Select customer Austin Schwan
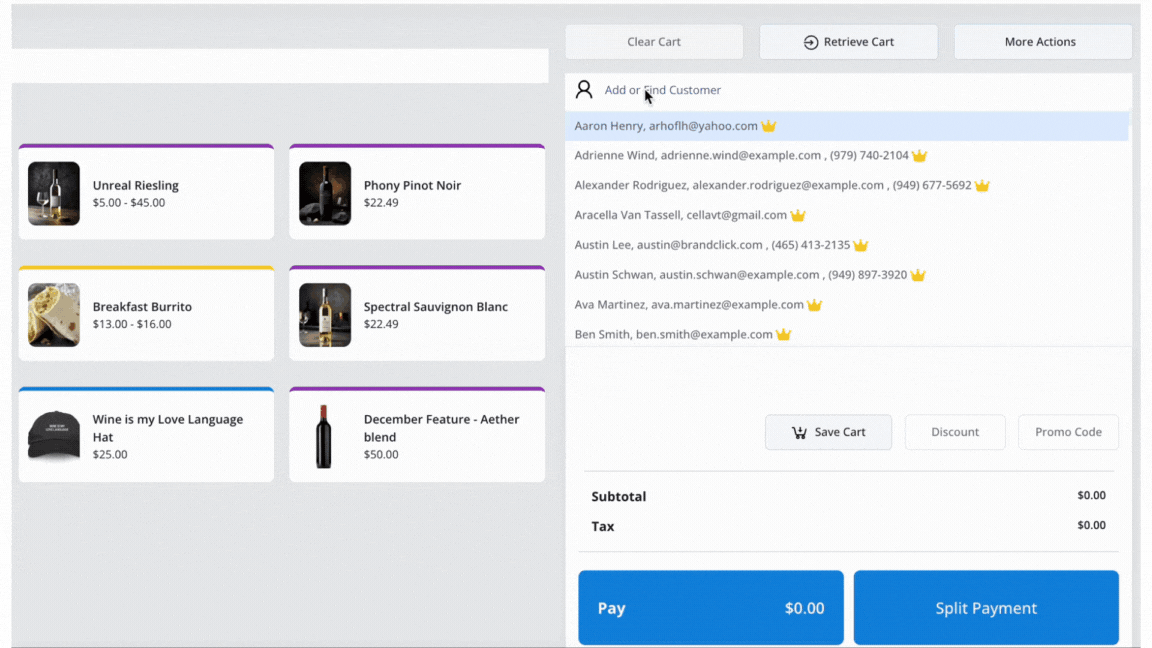 pos(847,275)
